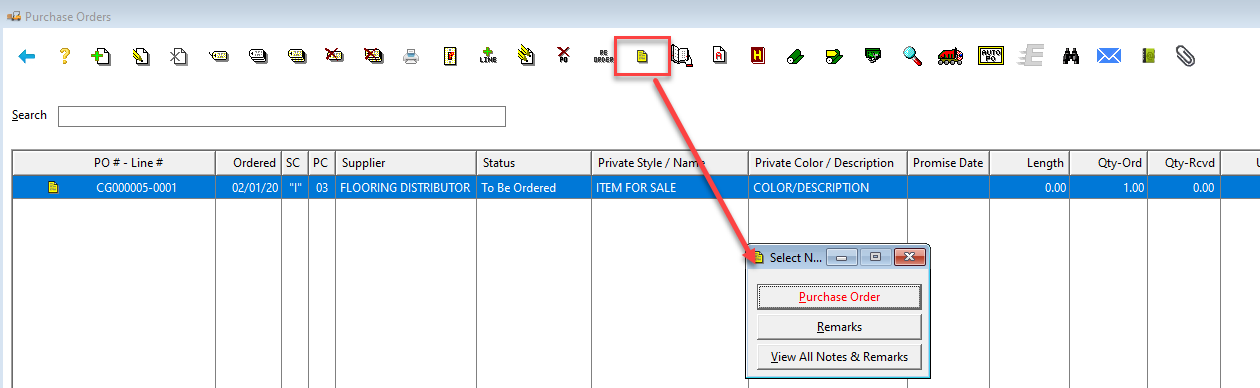Click the single white label tag icon
Image resolution: width=1260 pixels, height=388 pixels.
tap(218, 57)
